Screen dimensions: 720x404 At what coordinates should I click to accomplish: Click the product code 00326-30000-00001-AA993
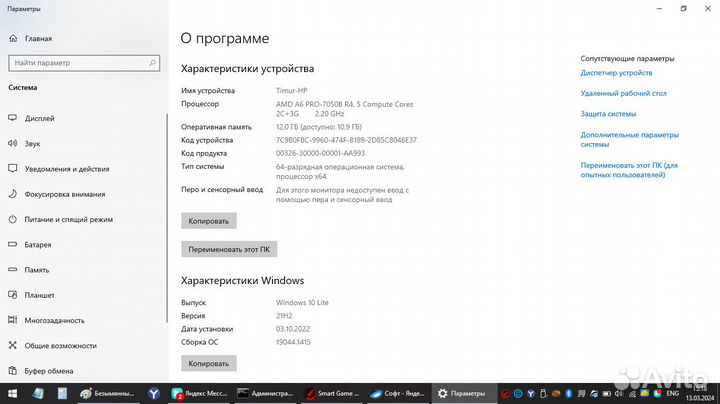pos(320,153)
